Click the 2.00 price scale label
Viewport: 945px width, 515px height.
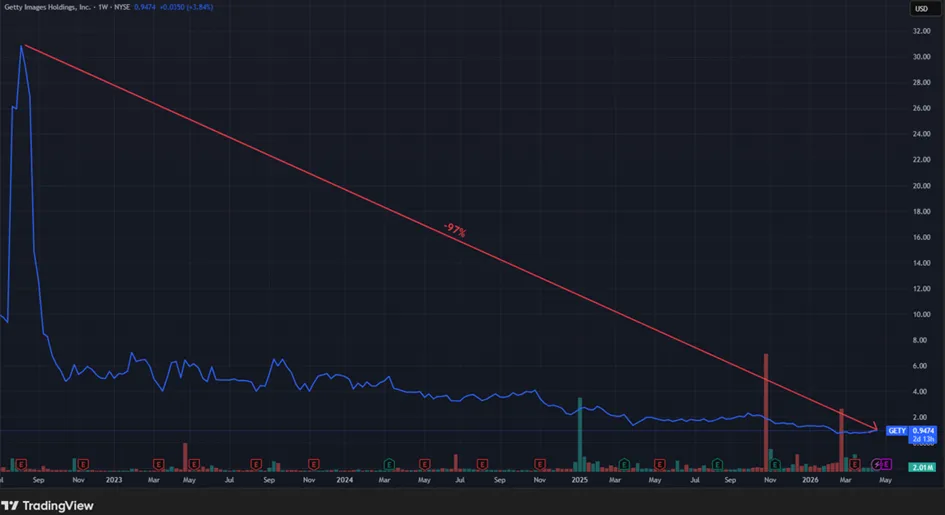(921, 417)
